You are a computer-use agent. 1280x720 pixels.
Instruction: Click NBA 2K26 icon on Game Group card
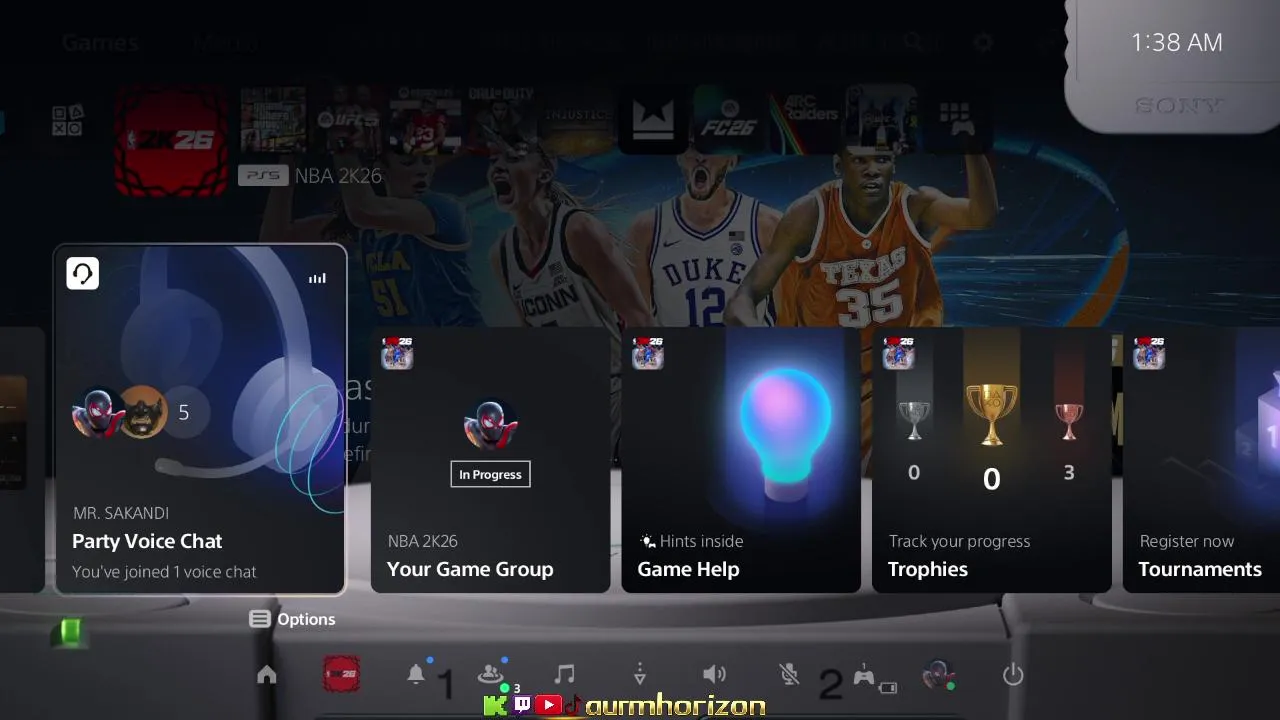pyautogui.click(x=397, y=353)
